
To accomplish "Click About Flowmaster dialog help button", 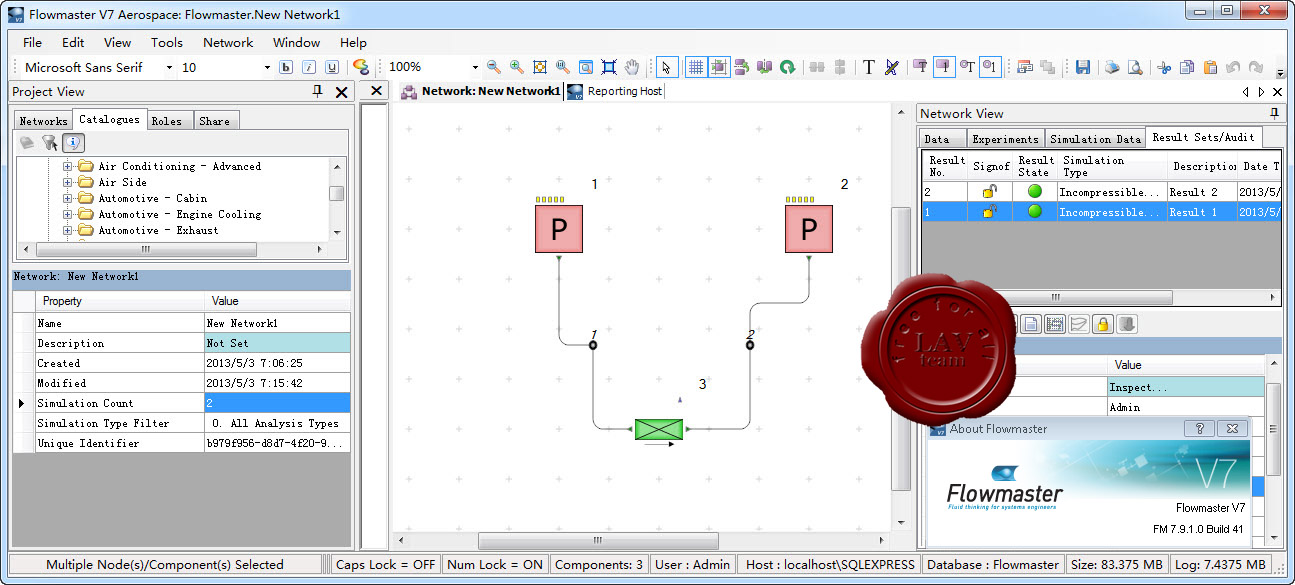I will click(1199, 428).
